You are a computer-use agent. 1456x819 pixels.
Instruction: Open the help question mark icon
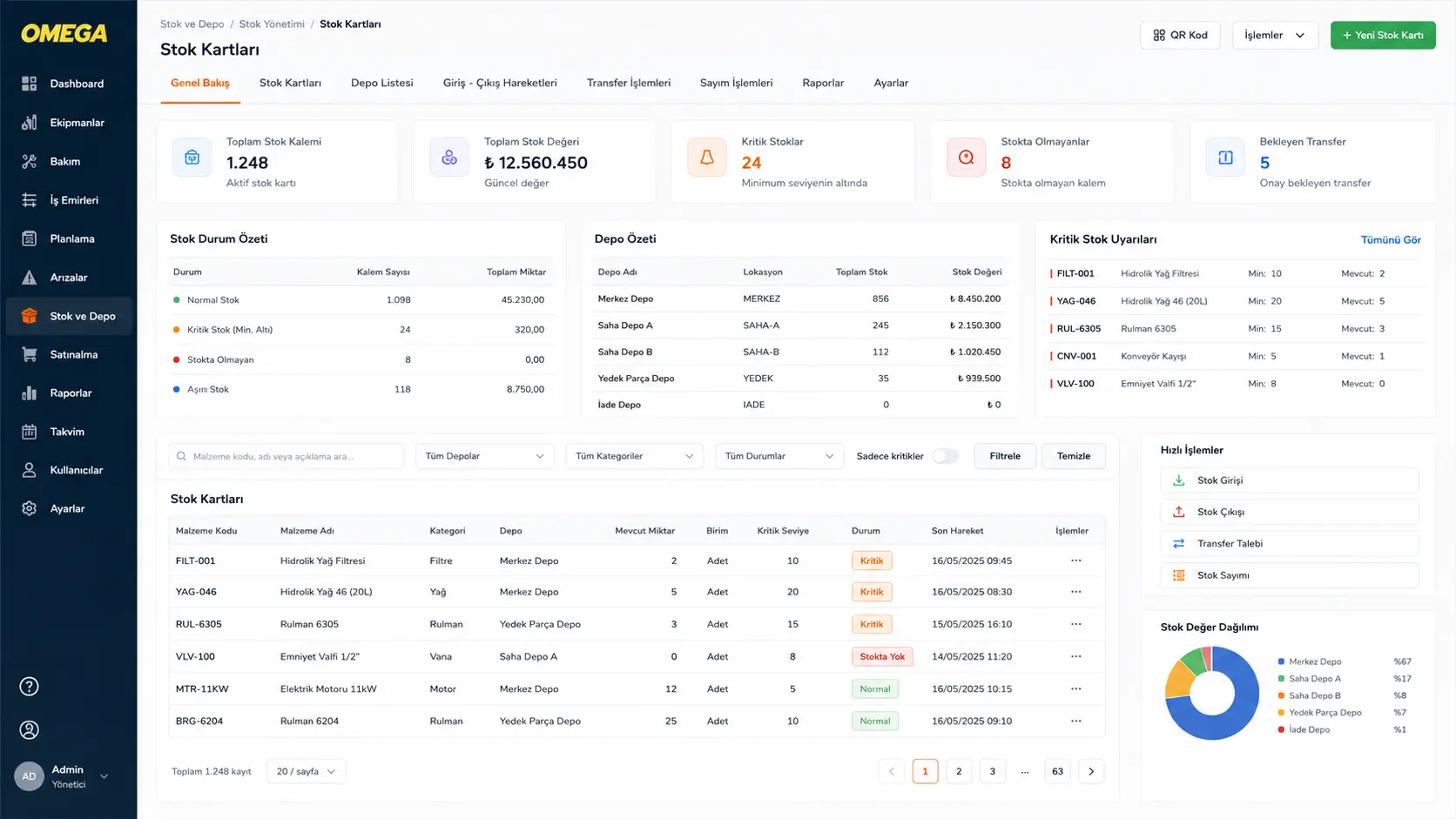[29, 687]
